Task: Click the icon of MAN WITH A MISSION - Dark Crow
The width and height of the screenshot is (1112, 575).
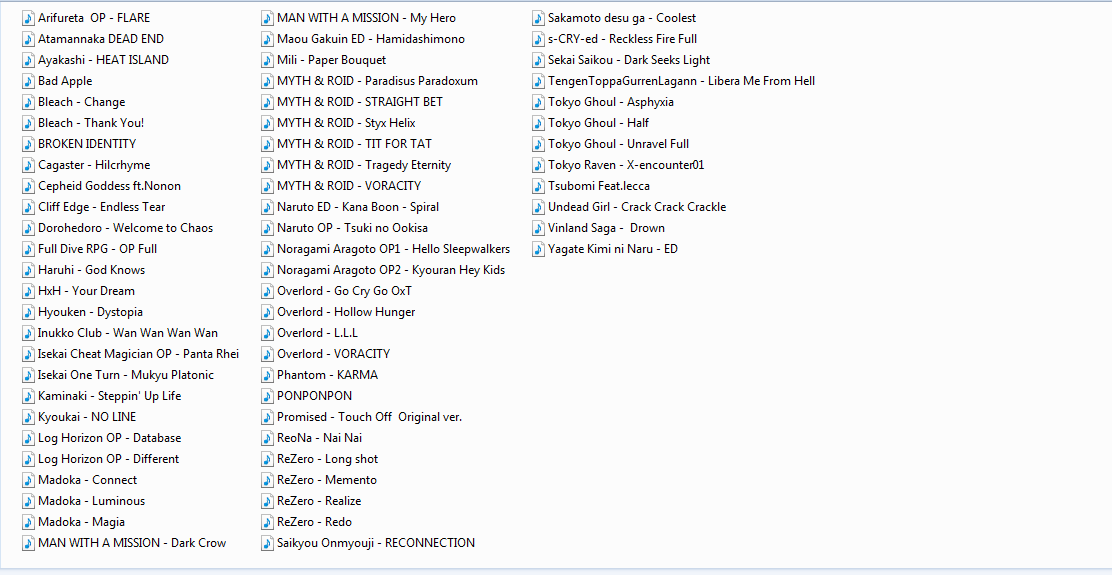Action: tap(28, 543)
